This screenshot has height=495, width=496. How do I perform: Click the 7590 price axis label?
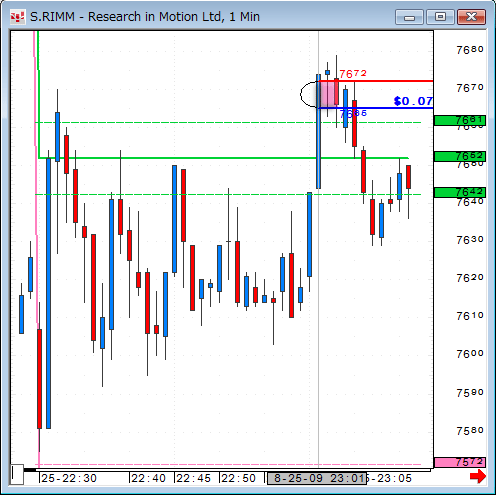[470, 393]
